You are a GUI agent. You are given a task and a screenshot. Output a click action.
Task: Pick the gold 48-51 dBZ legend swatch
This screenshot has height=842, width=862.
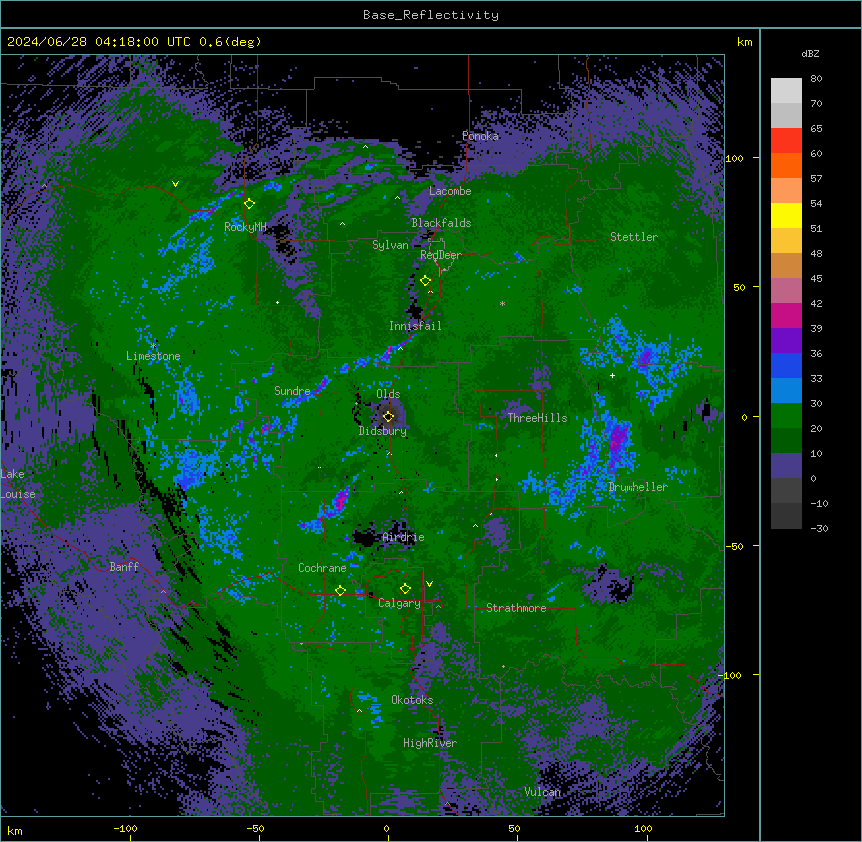pos(786,241)
